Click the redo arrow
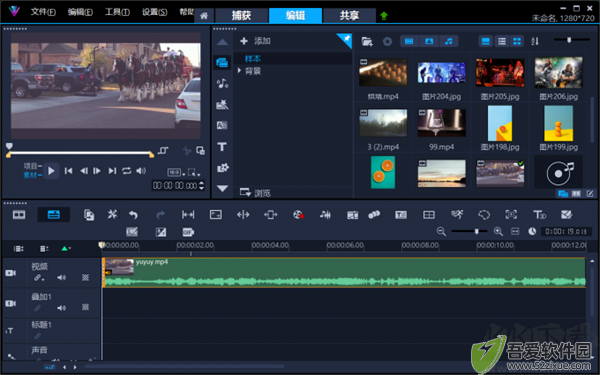 (x=161, y=215)
